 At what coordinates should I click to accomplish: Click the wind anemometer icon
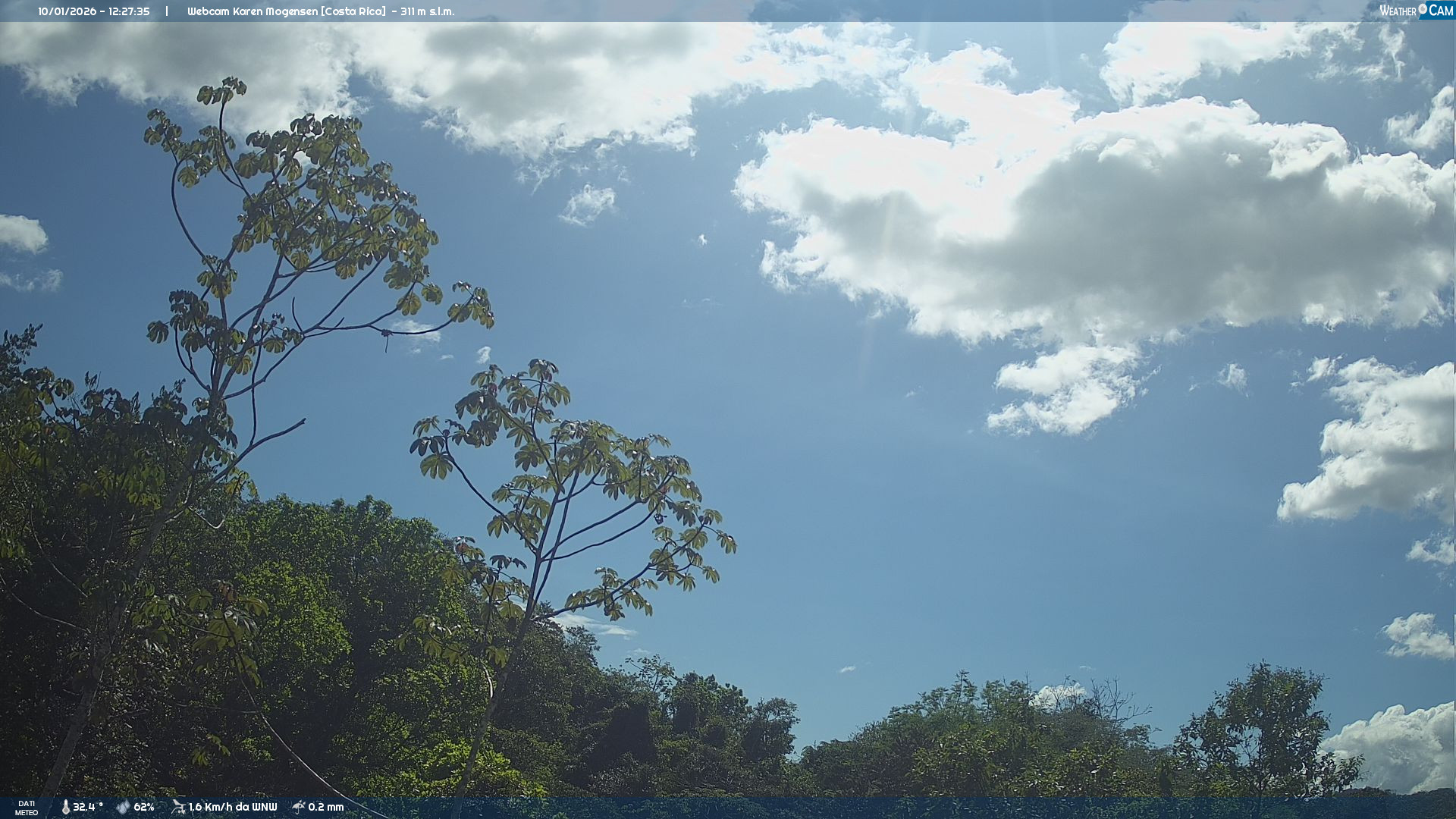coord(178,807)
